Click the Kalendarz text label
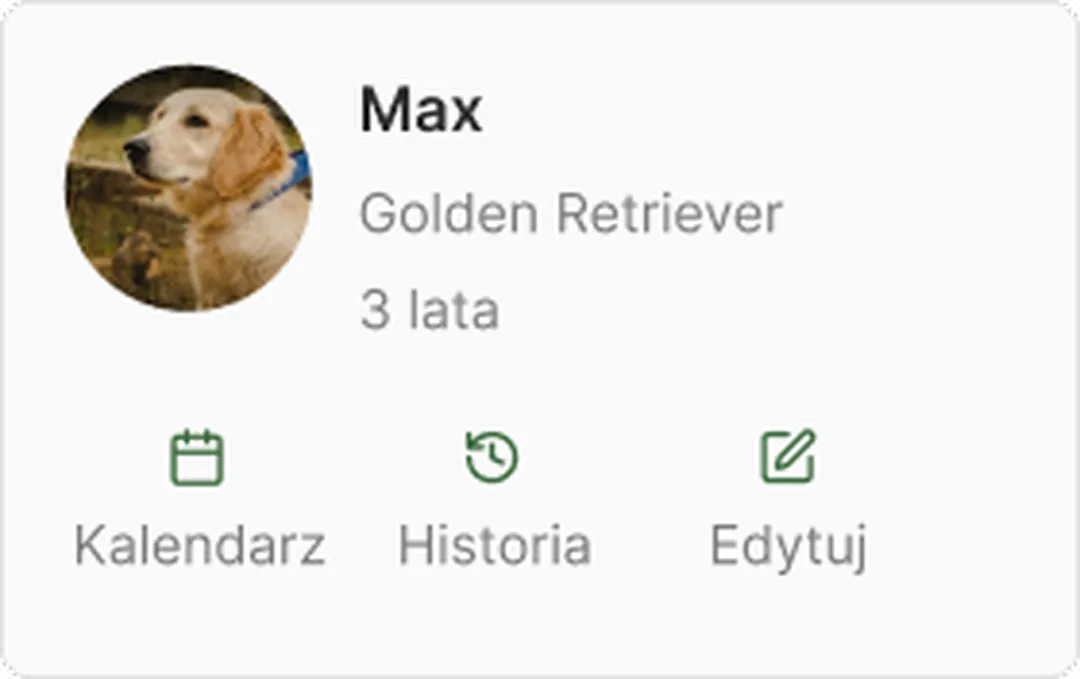This screenshot has width=1080, height=679. 200,545
